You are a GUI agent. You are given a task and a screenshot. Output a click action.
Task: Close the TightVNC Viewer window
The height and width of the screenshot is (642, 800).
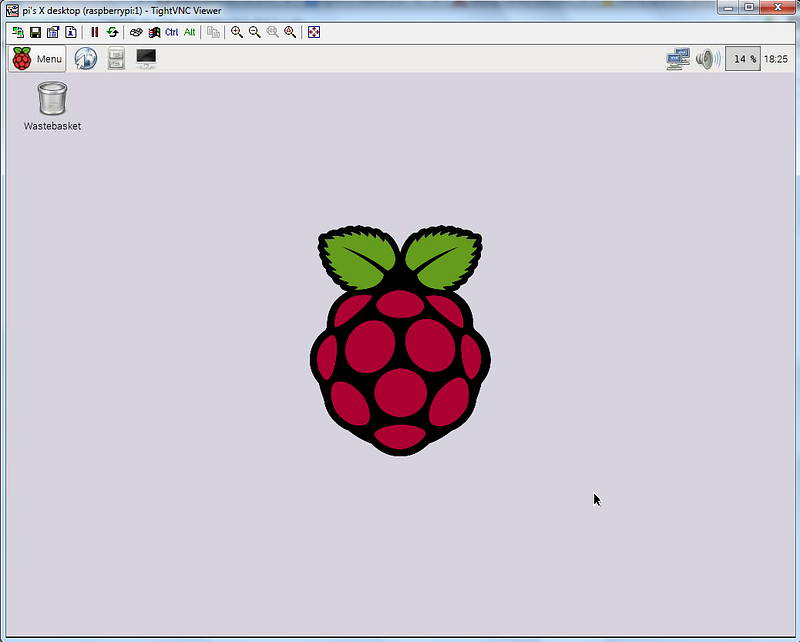pyautogui.click(x=778, y=7)
